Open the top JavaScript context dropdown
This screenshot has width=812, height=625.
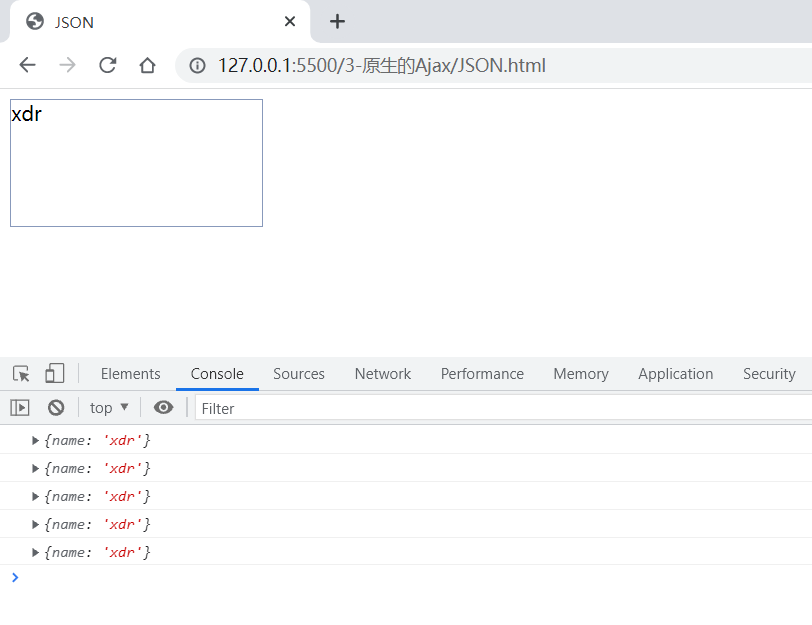[x=109, y=408]
